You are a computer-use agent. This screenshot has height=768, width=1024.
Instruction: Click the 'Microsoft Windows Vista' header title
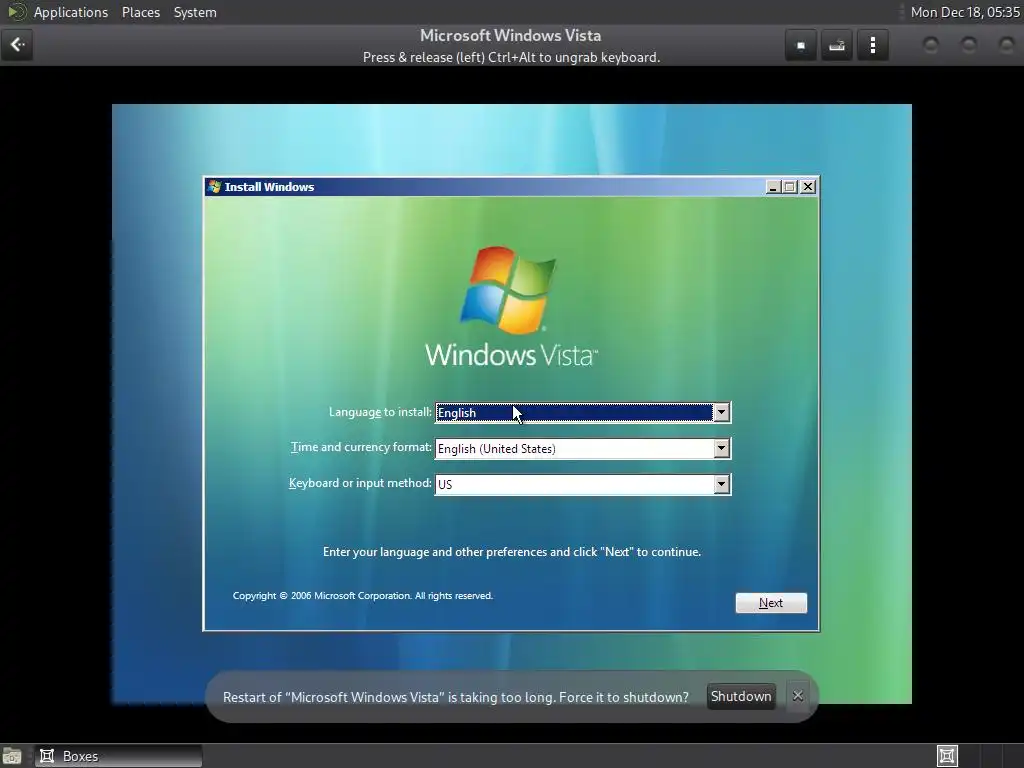(x=511, y=35)
